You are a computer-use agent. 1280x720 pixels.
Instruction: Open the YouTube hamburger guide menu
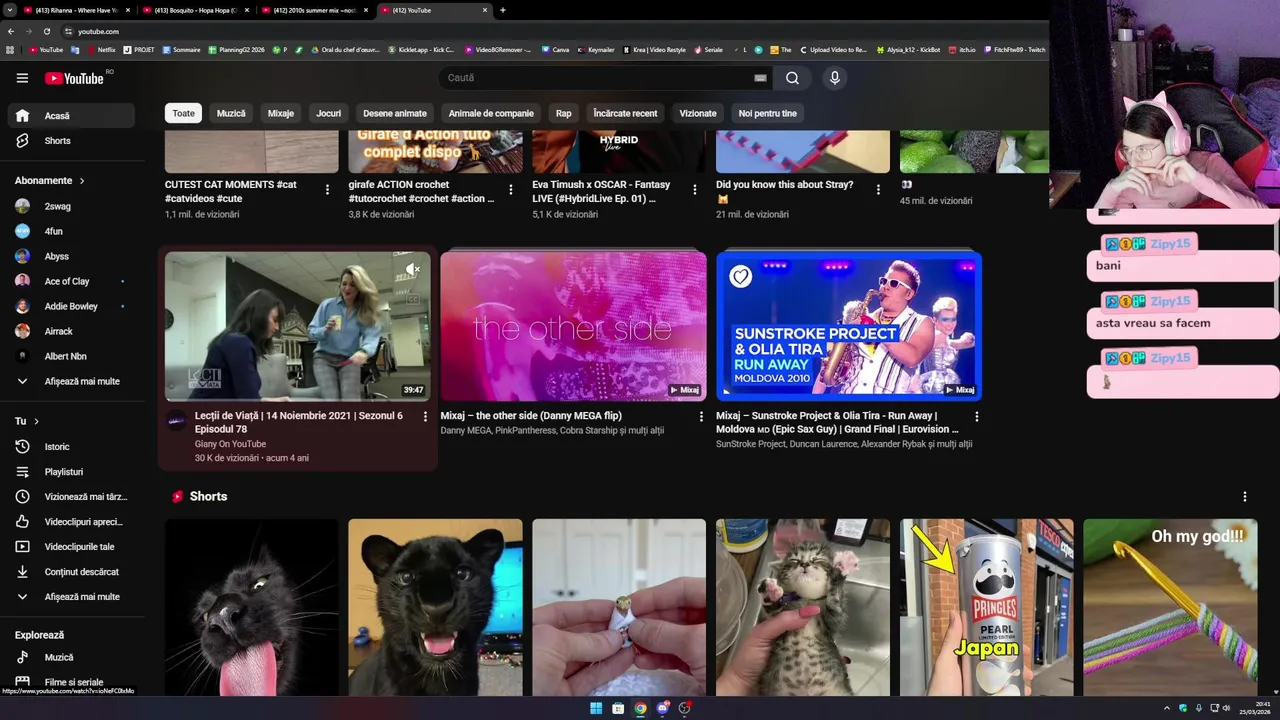tap(22, 78)
